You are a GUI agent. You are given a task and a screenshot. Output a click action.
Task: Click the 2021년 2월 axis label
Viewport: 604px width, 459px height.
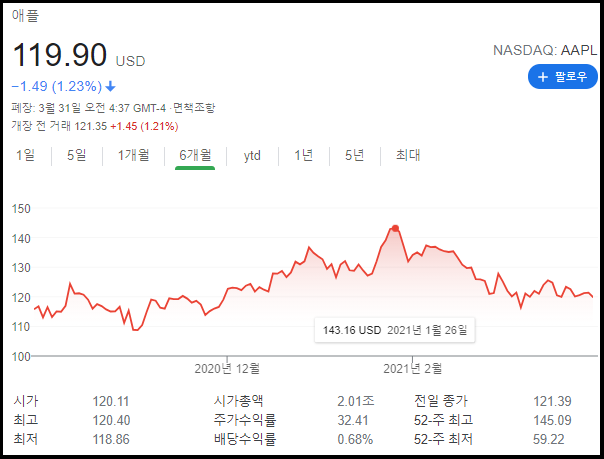point(413,369)
